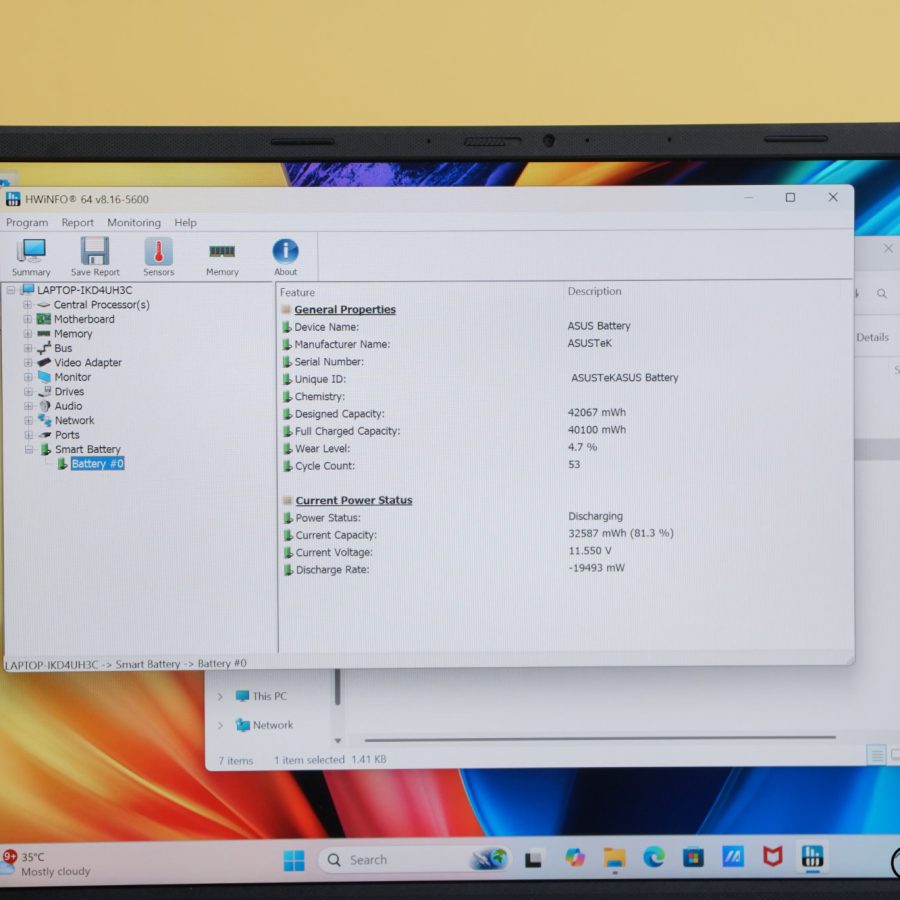Expand the Bus tree node

click(28, 348)
